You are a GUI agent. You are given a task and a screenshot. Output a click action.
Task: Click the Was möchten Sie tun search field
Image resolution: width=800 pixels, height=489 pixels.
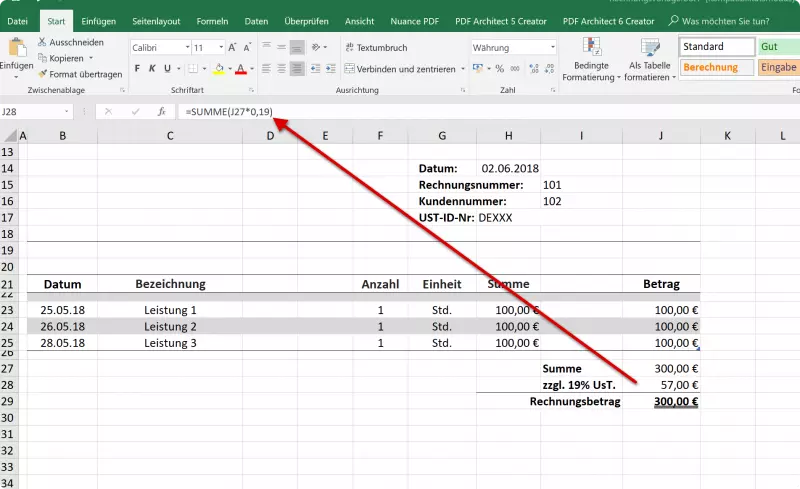719,21
